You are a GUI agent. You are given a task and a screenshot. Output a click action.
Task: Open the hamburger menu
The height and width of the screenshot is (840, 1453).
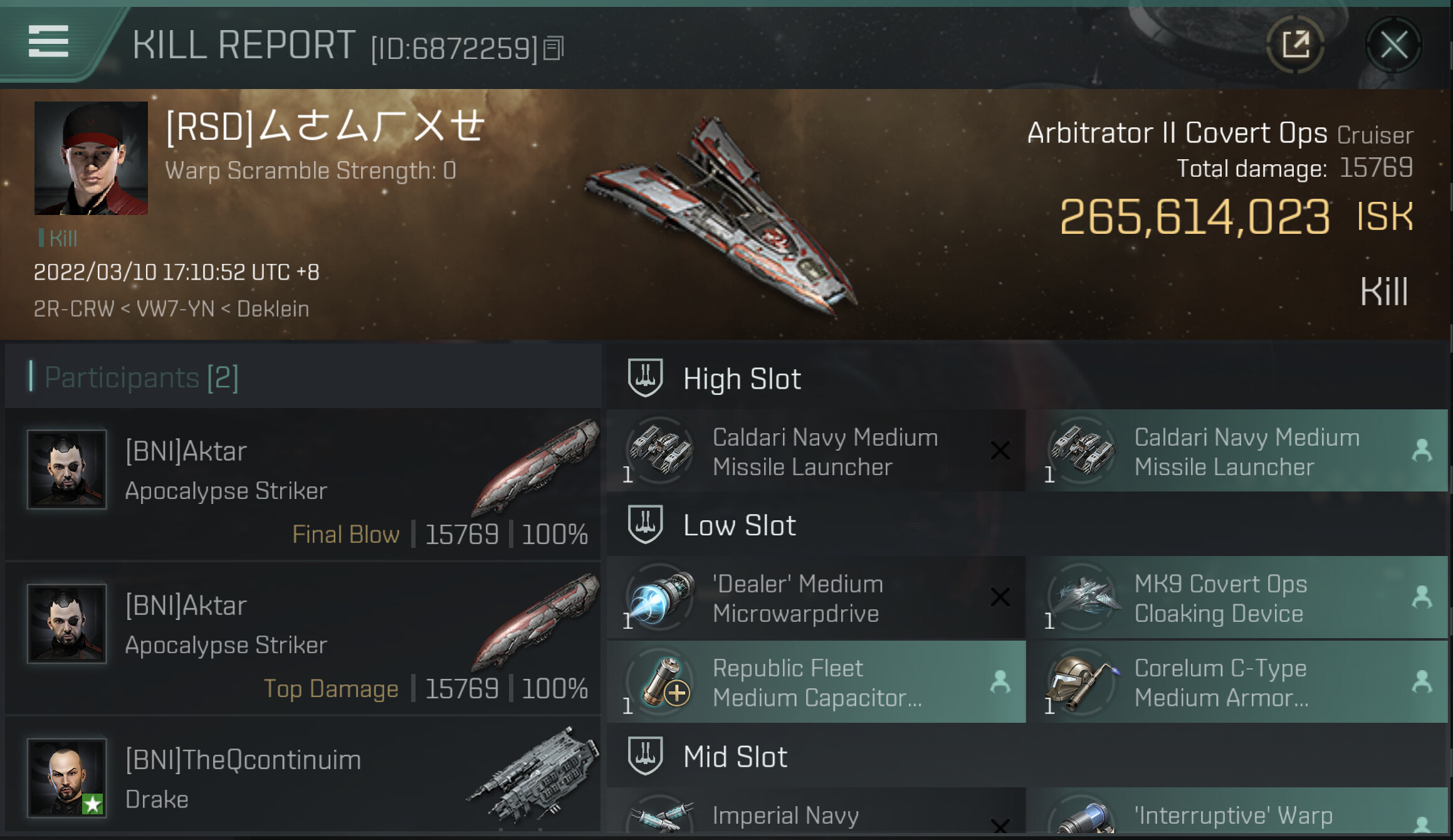tap(48, 42)
